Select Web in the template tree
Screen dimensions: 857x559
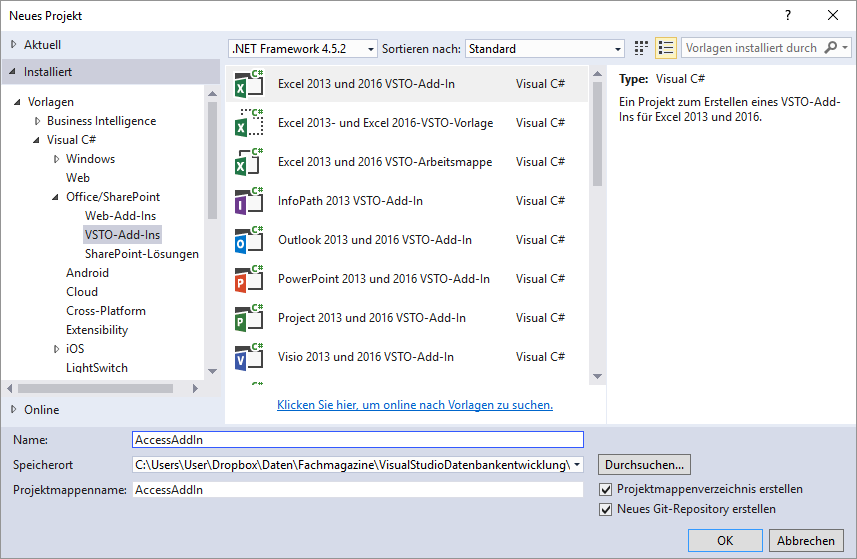(x=78, y=178)
